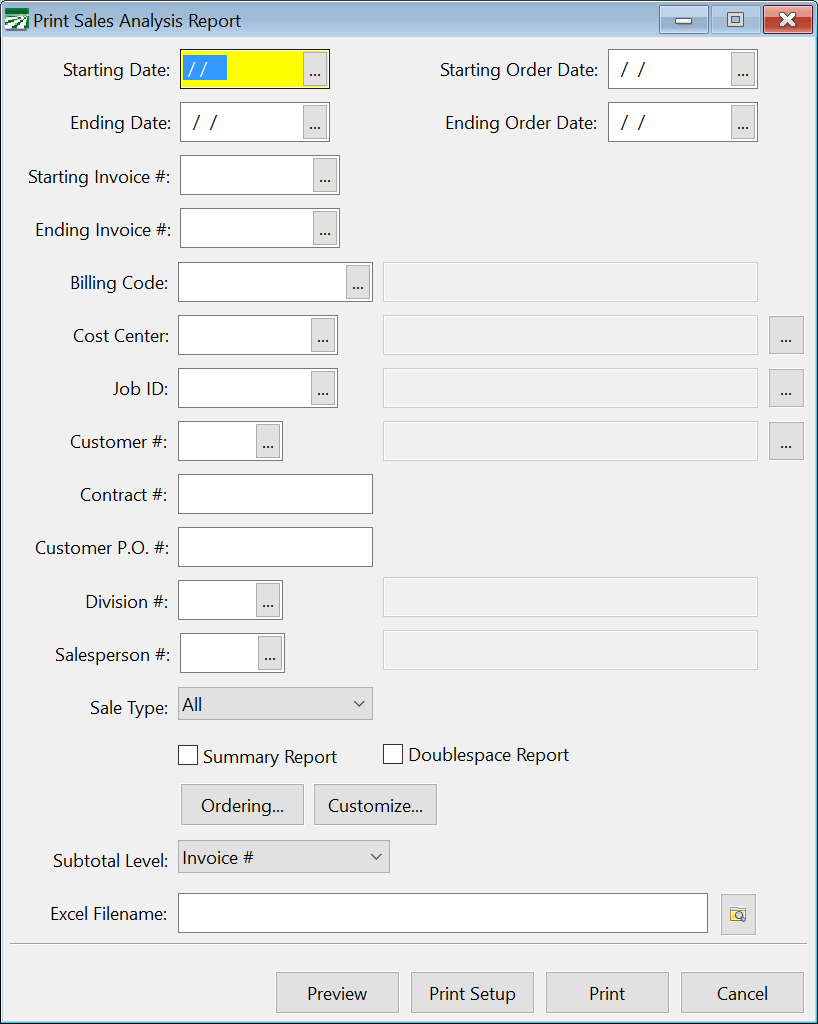Open the Subtotal Level dropdown

[x=284, y=857]
